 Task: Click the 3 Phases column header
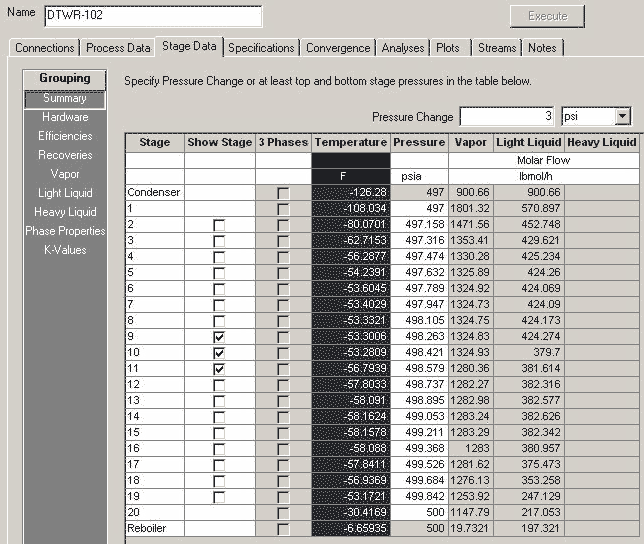(x=283, y=142)
